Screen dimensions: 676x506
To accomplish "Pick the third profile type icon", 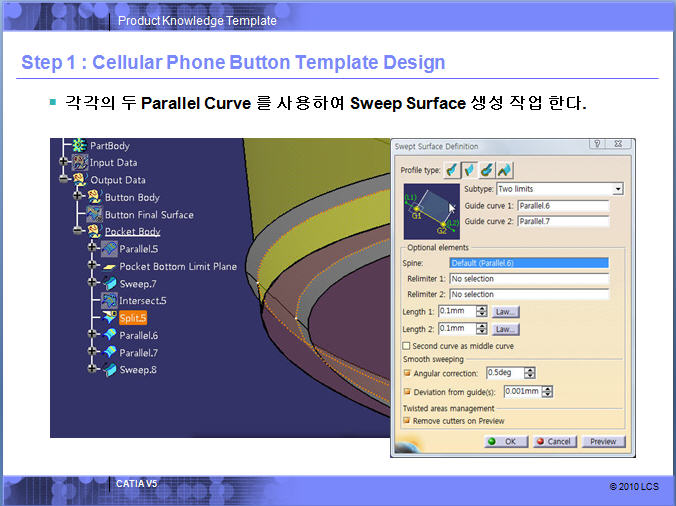I will [485, 169].
